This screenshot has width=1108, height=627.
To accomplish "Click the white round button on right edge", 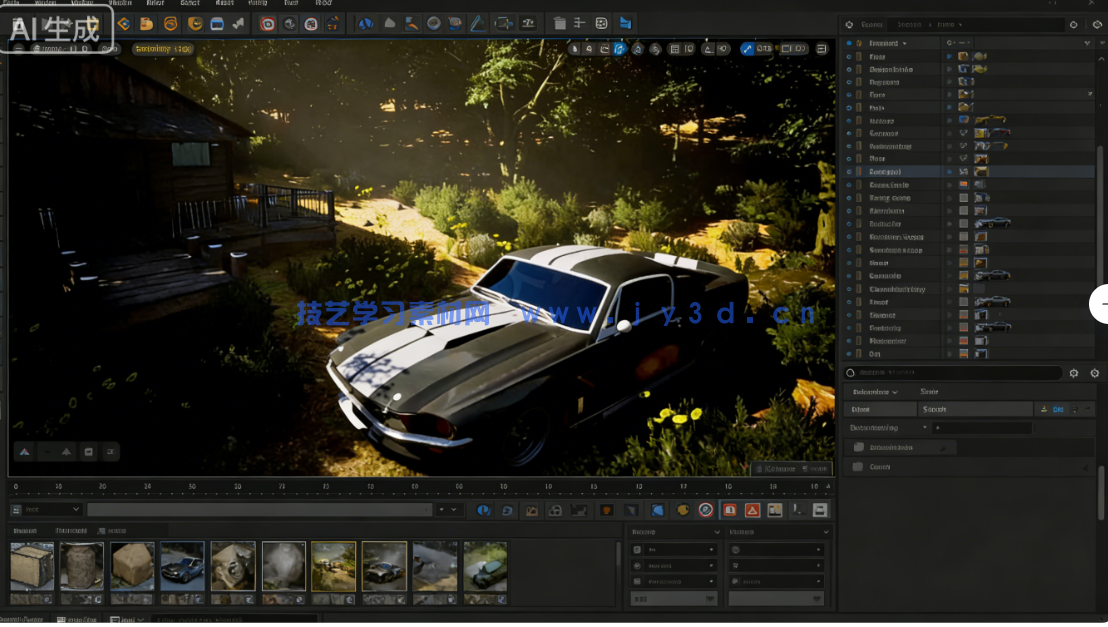I will coord(1100,303).
